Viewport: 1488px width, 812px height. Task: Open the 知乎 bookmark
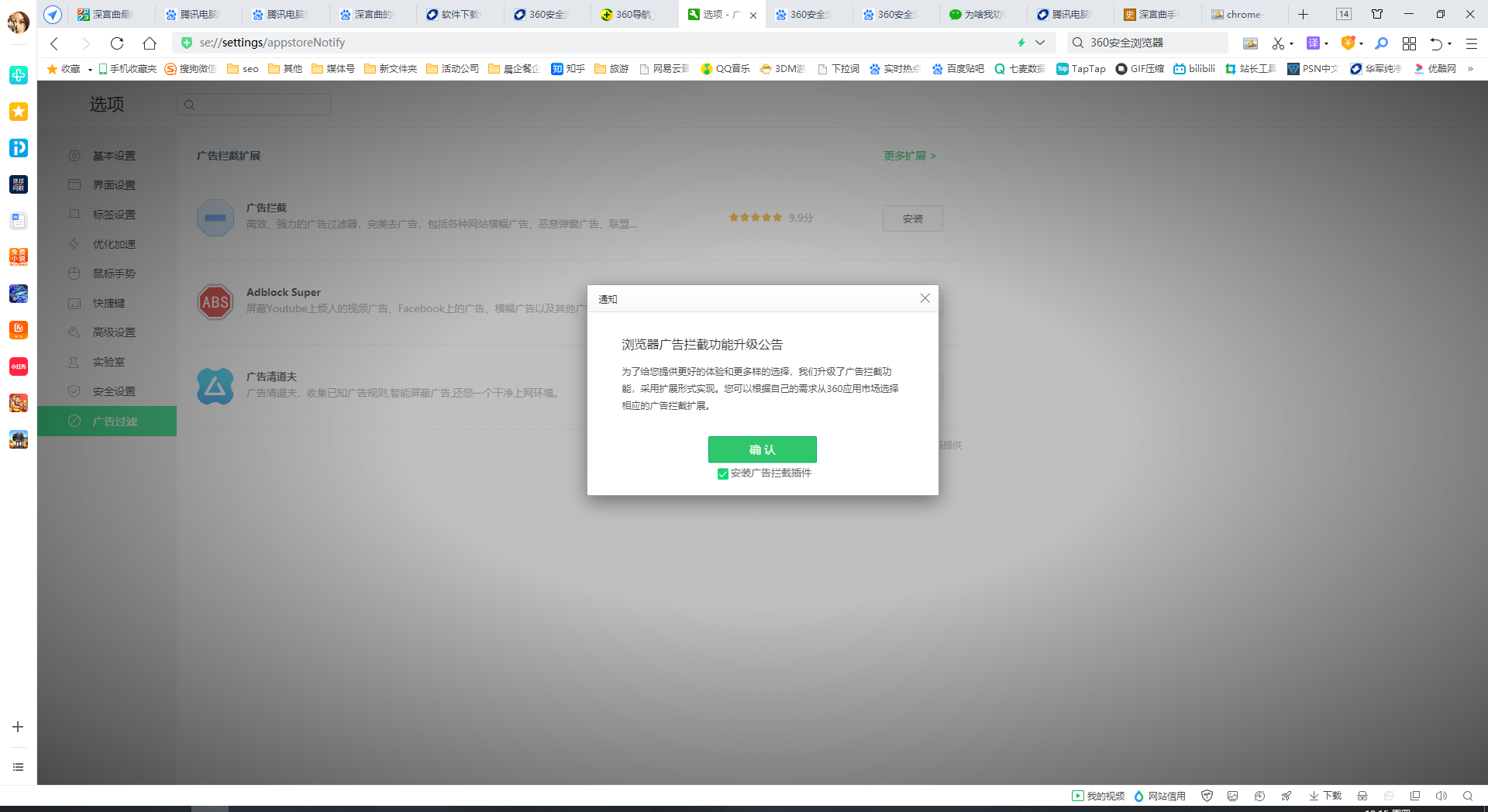tap(568, 69)
